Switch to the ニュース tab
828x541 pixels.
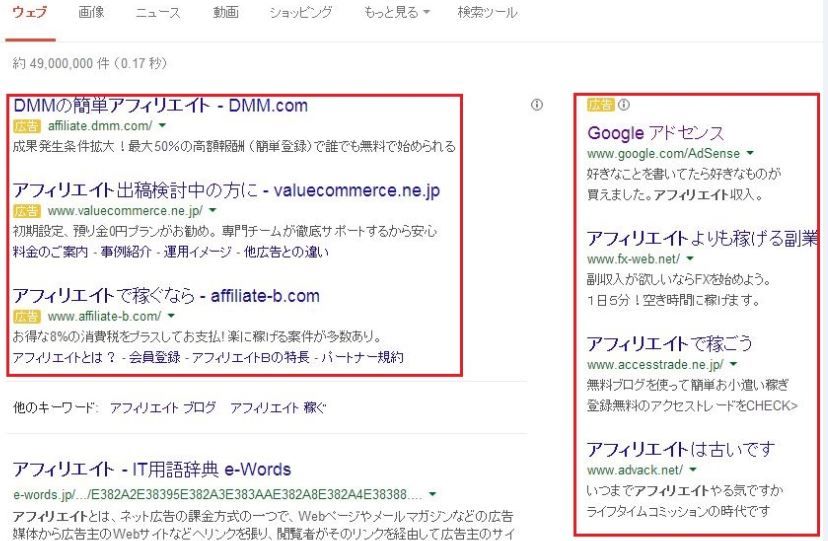coord(158,12)
